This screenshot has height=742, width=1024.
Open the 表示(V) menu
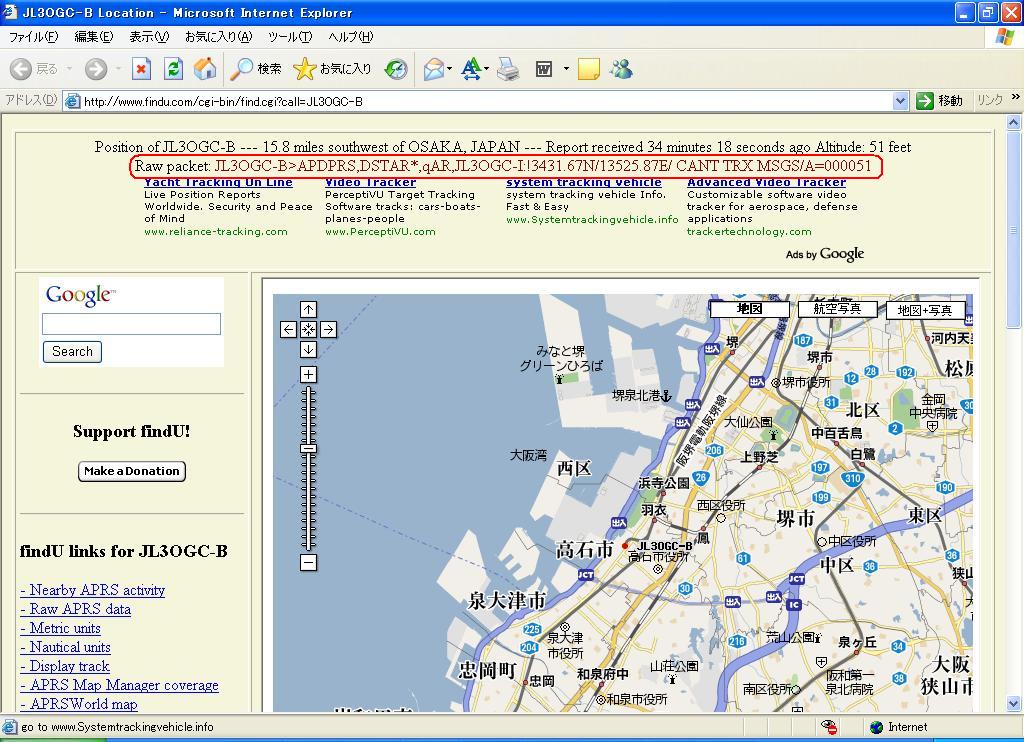(149, 37)
